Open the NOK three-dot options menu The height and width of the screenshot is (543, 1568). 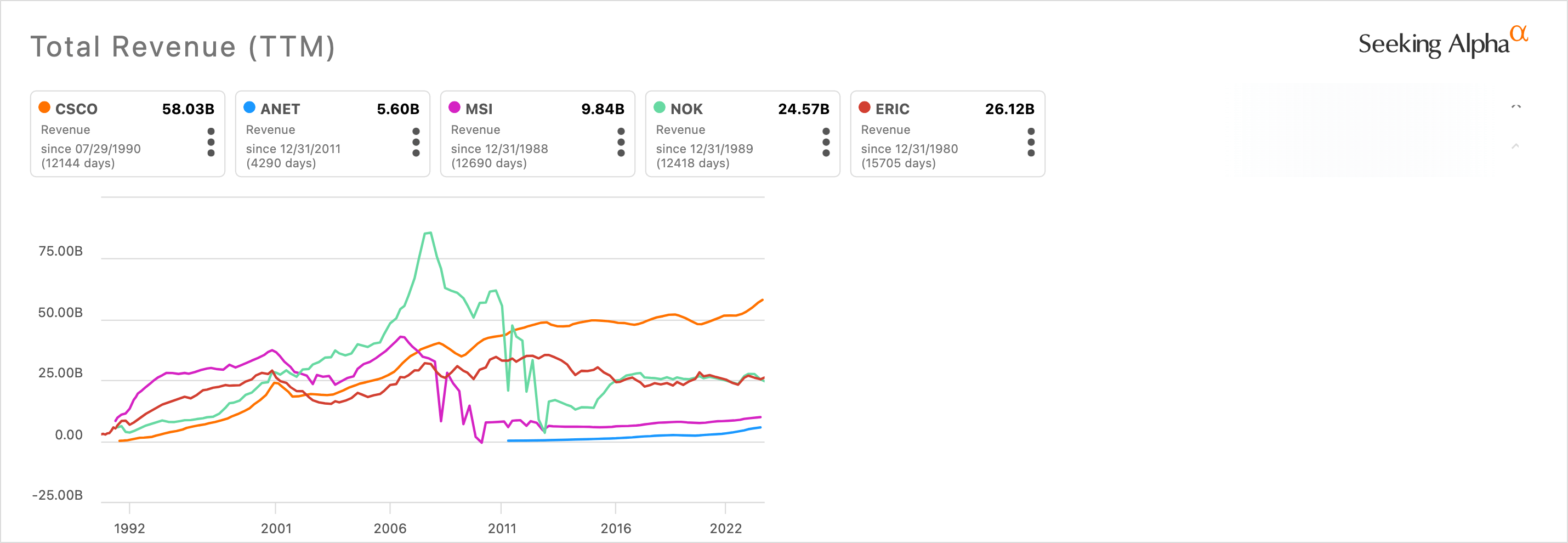click(x=826, y=142)
